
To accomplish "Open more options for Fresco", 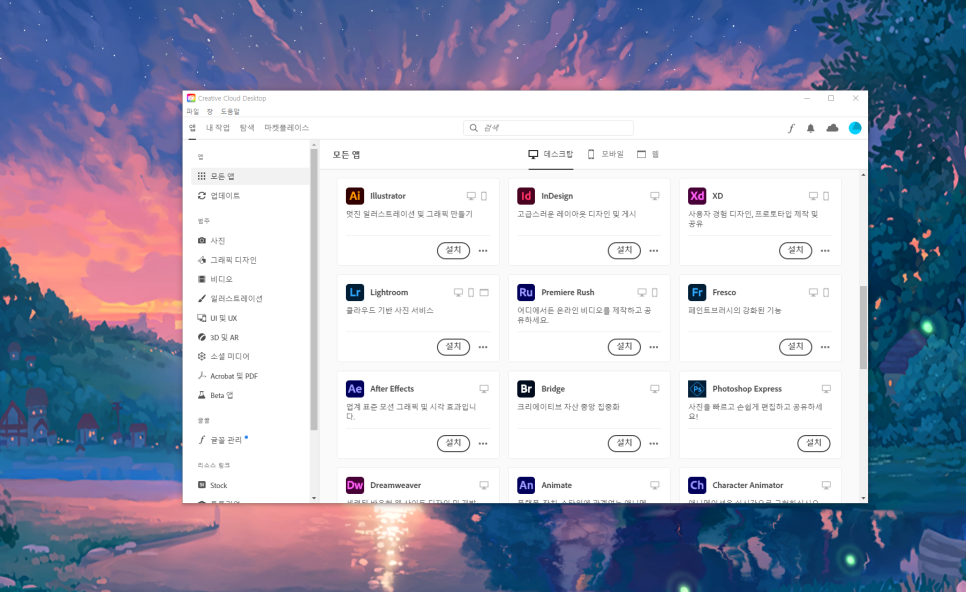I will [825, 347].
